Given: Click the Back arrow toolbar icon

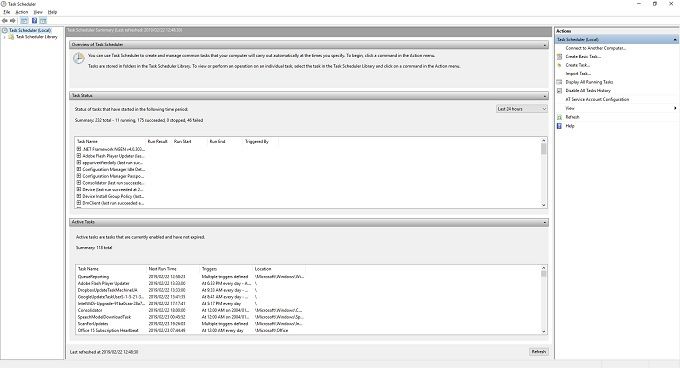Looking at the screenshot, I should [x=4, y=20].
